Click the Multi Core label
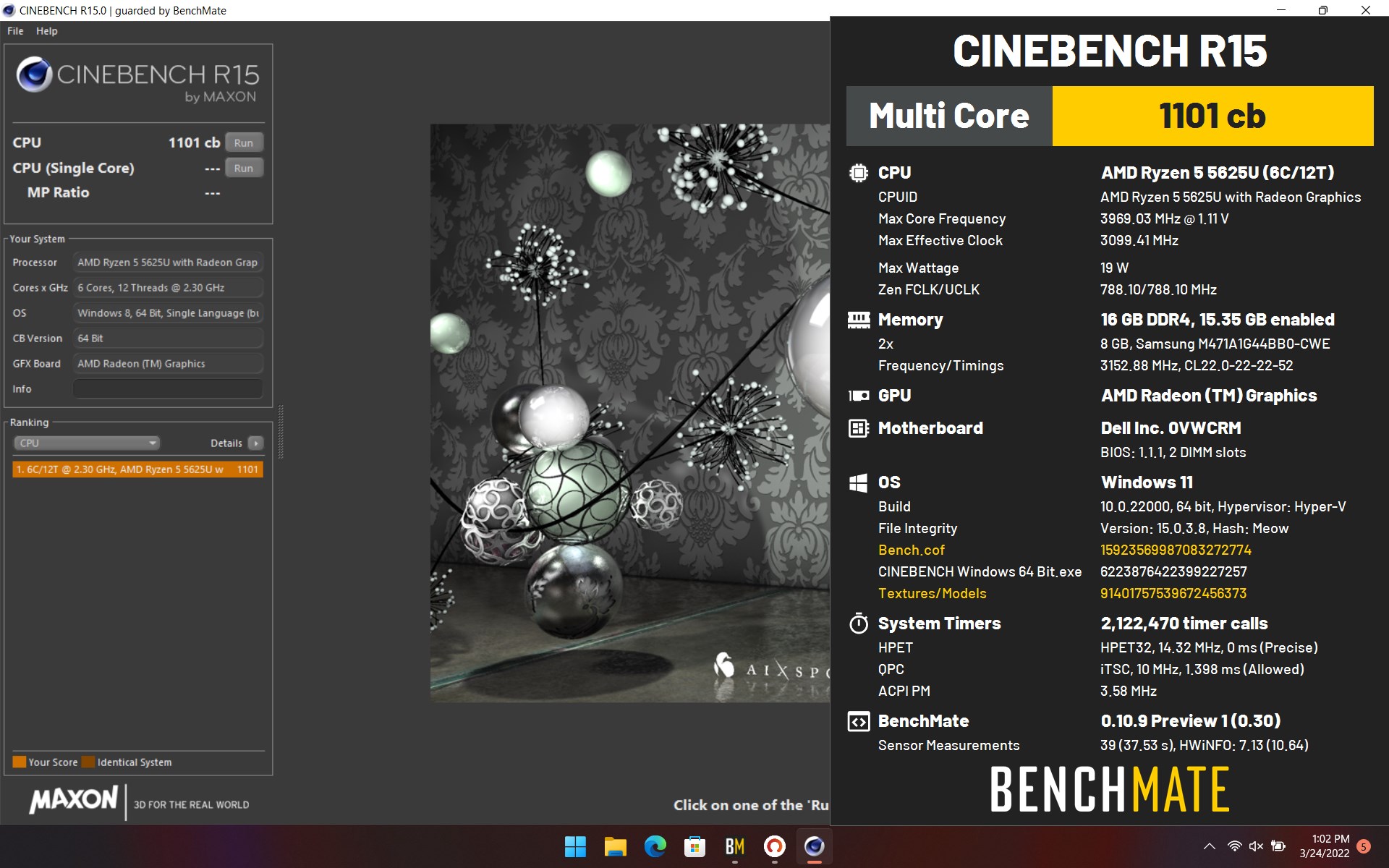This screenshot has width=1389, height=868. click(948, 116)
